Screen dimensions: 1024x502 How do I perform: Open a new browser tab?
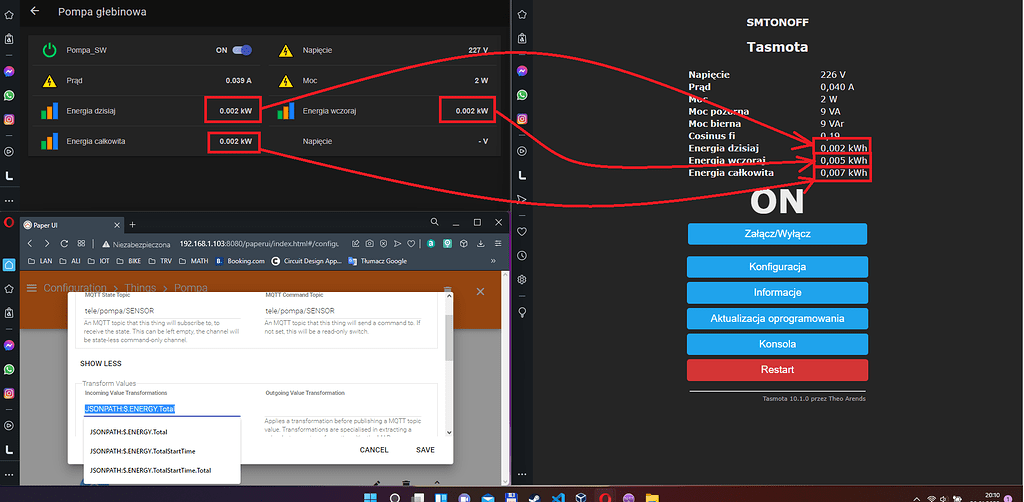coord(131,224)
